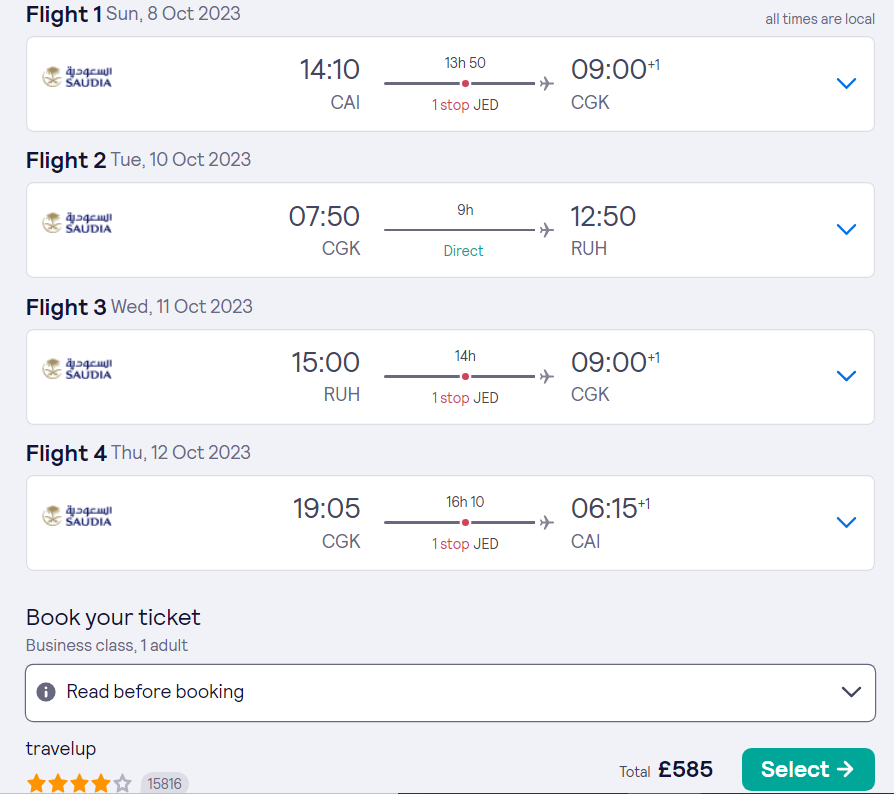This screenshot has width=894, height=794.
Task: Click Saudia logo on Flight 1
Action: pos(77,77)
